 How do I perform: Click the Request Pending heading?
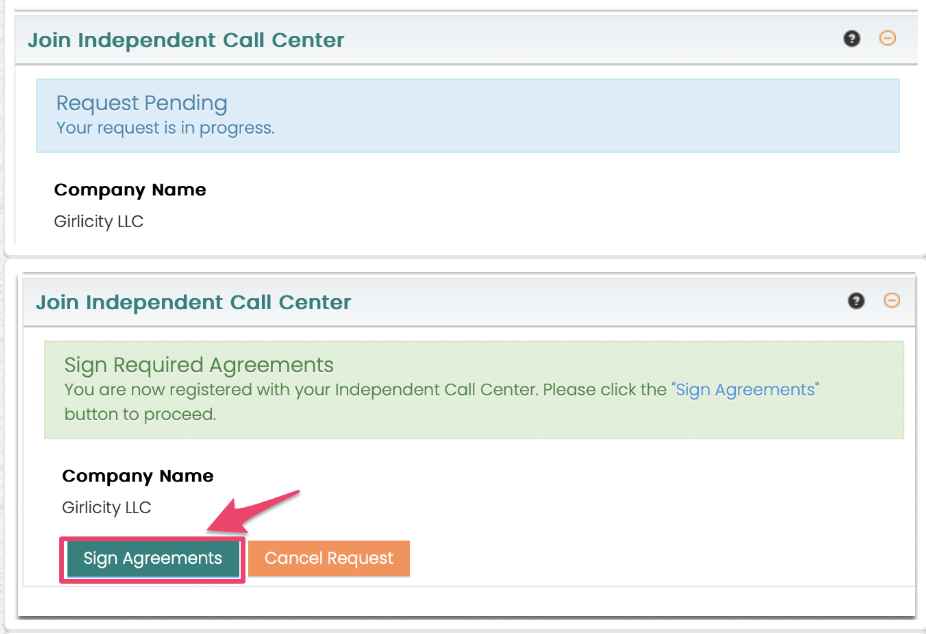click(x=142, y=103)
